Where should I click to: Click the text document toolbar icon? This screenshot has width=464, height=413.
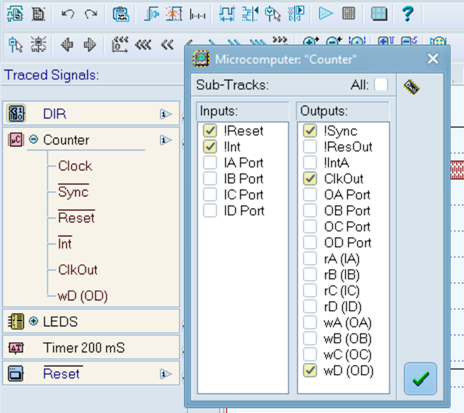point(38,14)
